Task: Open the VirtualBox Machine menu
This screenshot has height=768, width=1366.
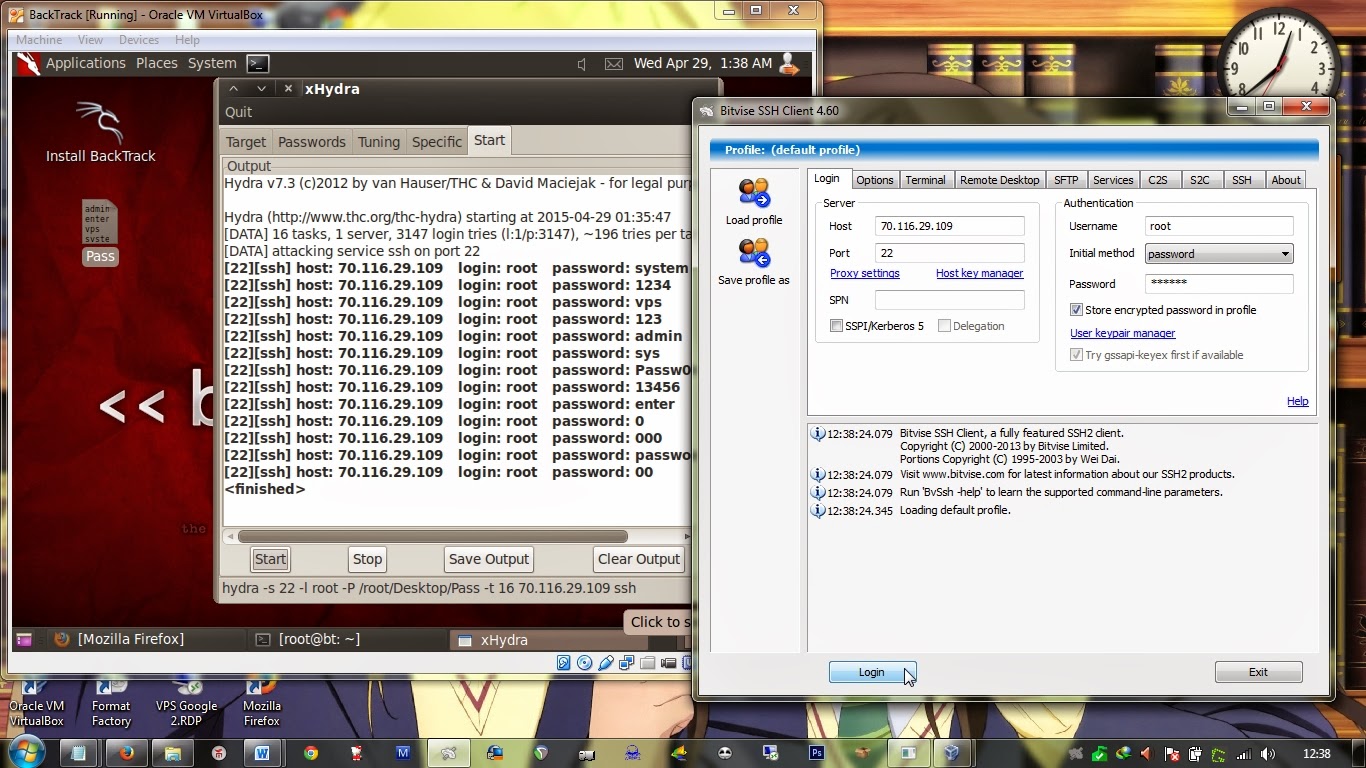Action: [39, 40]
